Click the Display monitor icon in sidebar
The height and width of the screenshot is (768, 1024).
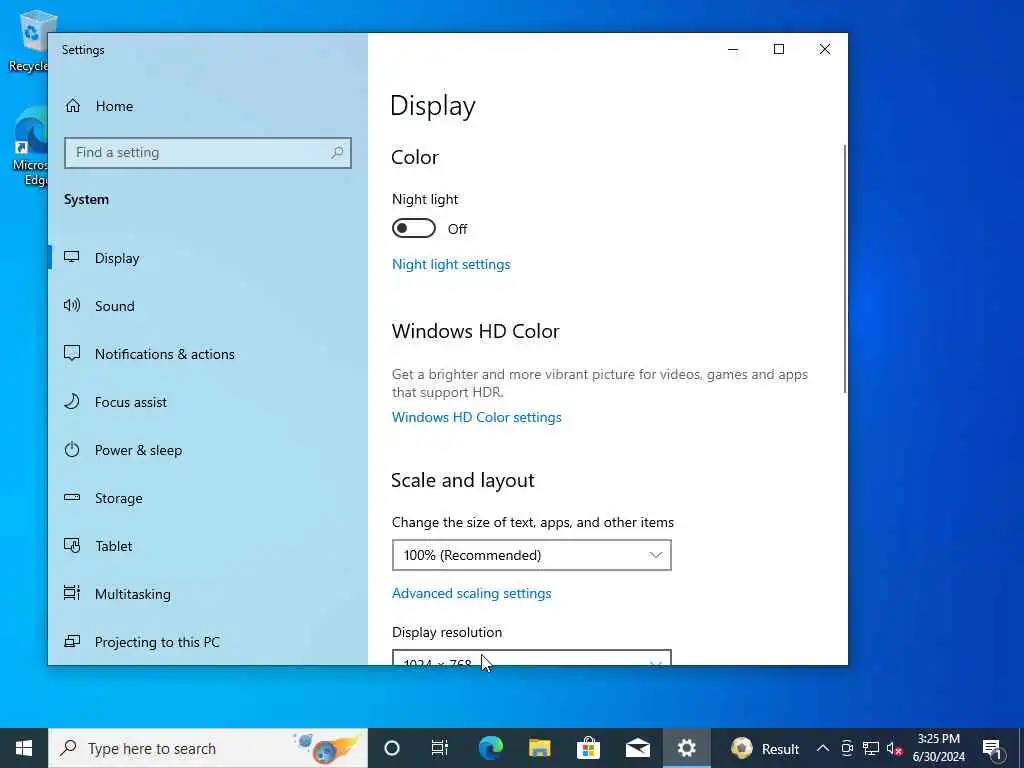pos(72,257)
